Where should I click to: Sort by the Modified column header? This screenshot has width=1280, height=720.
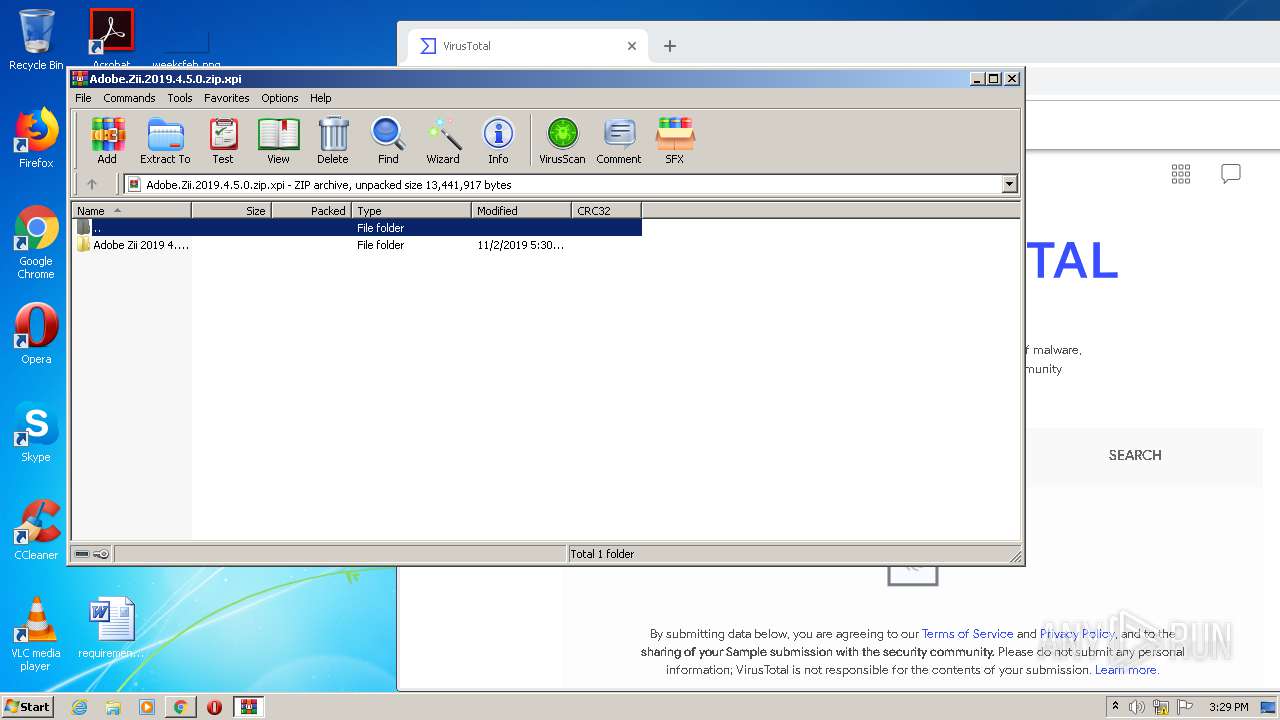[x=521, y=211]
